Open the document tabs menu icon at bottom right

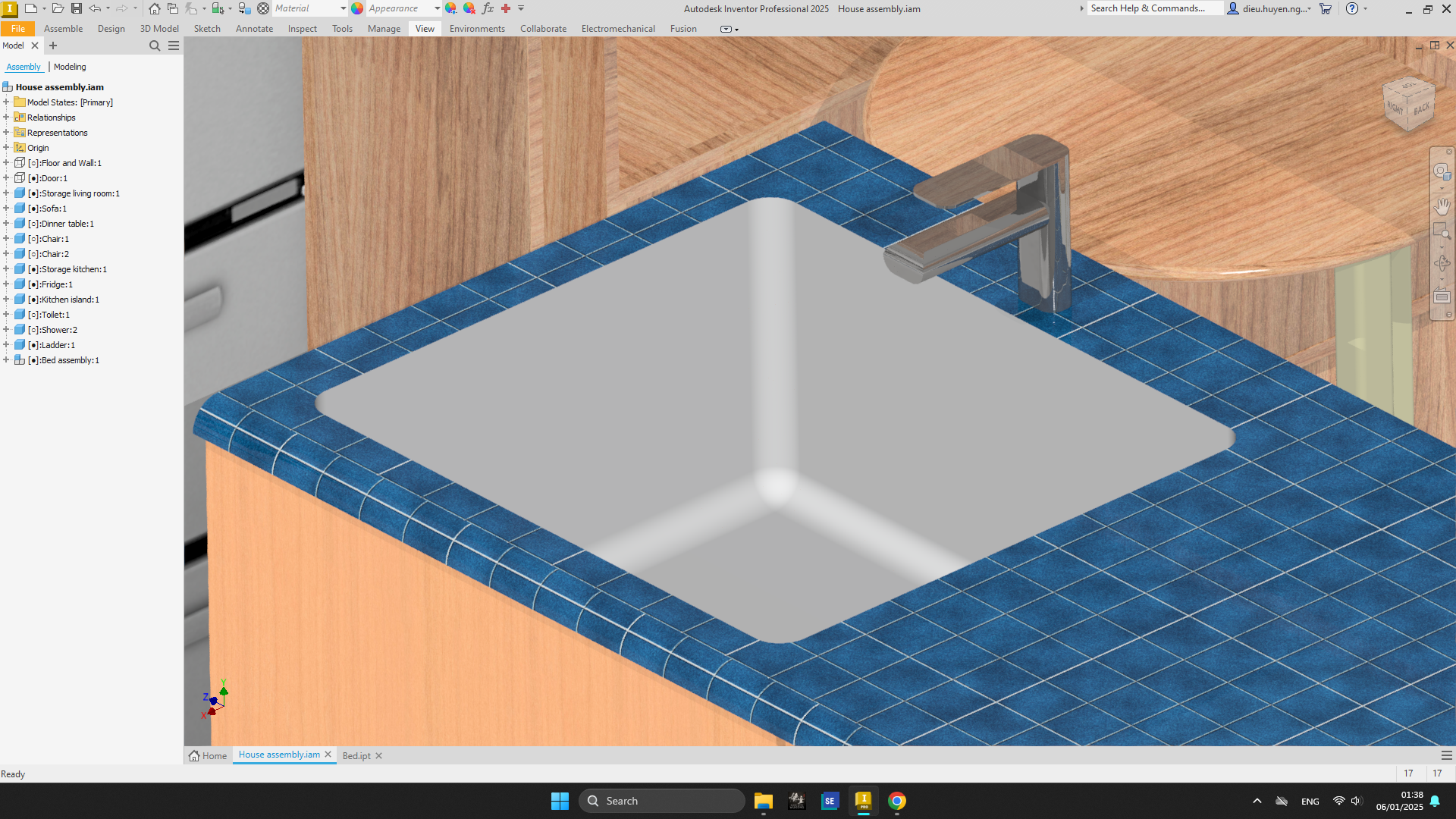1446,755
